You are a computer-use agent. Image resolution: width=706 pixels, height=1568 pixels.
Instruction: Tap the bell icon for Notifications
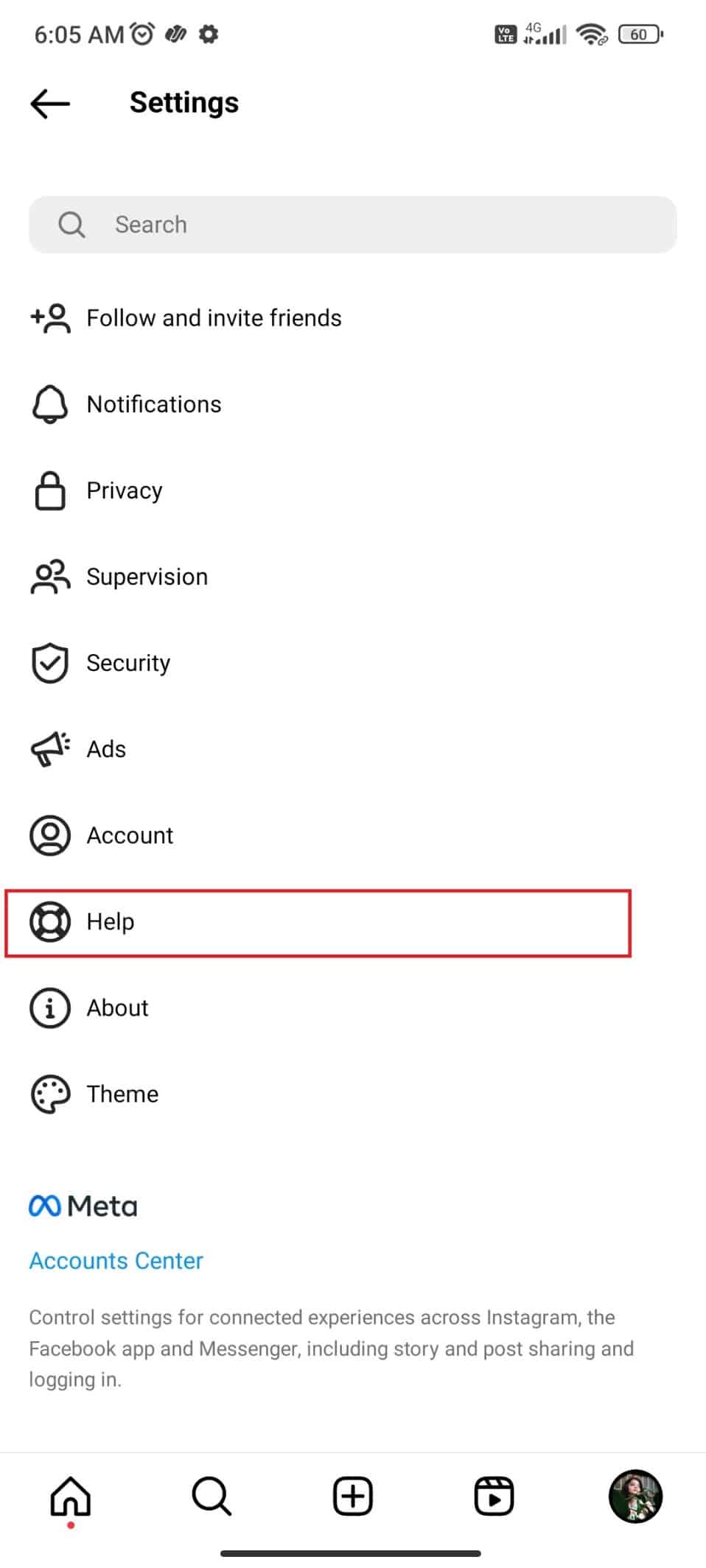tap(50, 404)
